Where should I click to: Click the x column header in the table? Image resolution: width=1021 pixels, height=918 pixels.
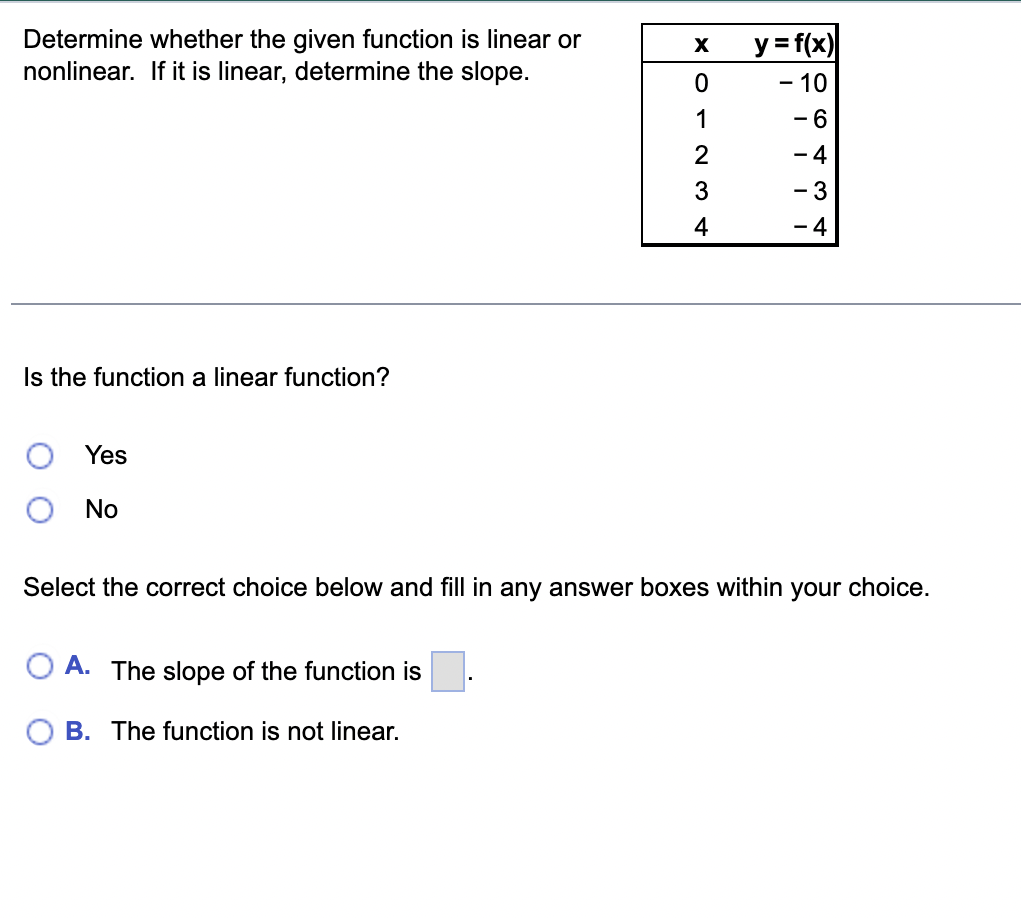701,43
